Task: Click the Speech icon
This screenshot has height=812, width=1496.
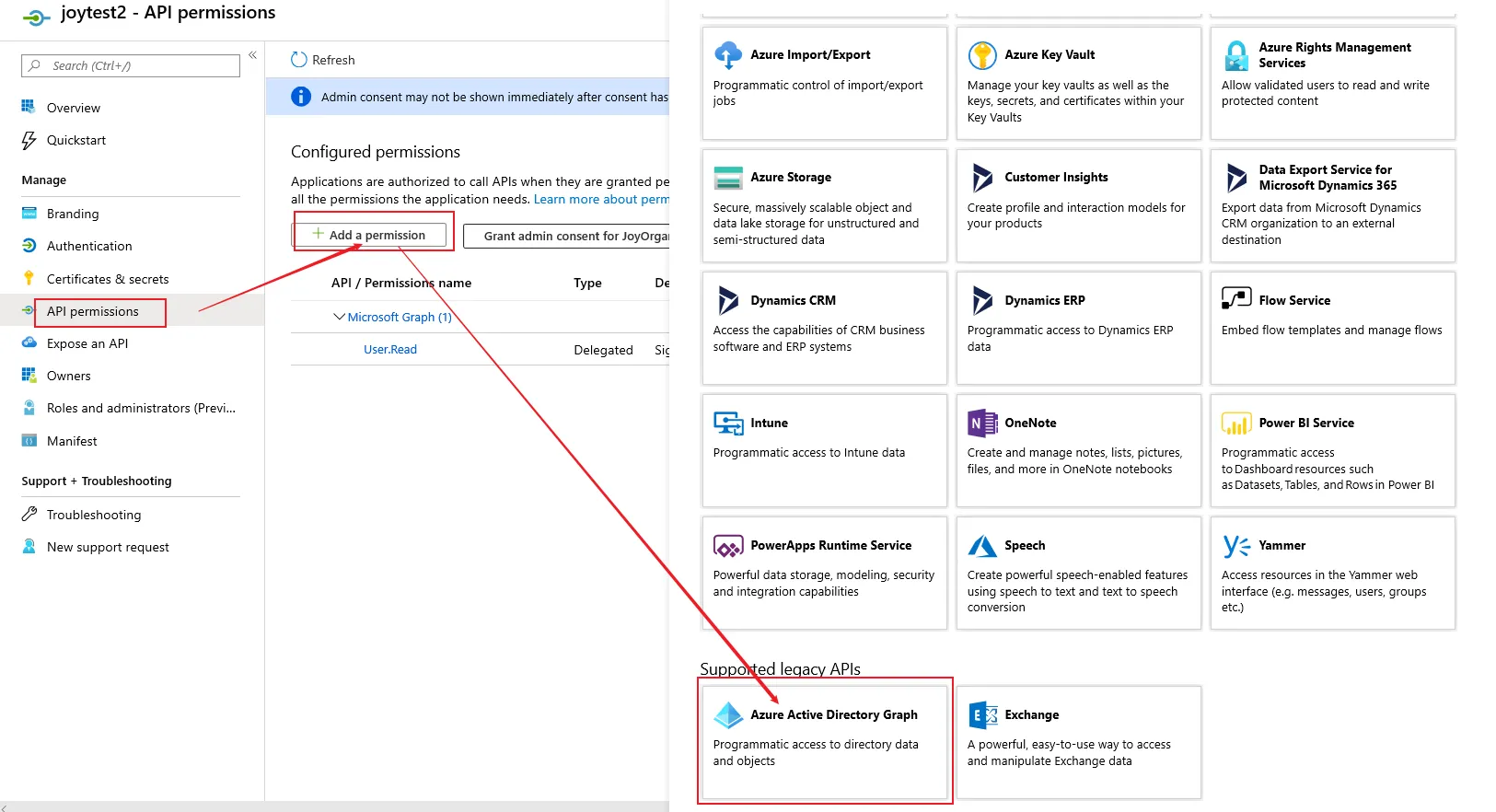Action: [x=982, y=546]
